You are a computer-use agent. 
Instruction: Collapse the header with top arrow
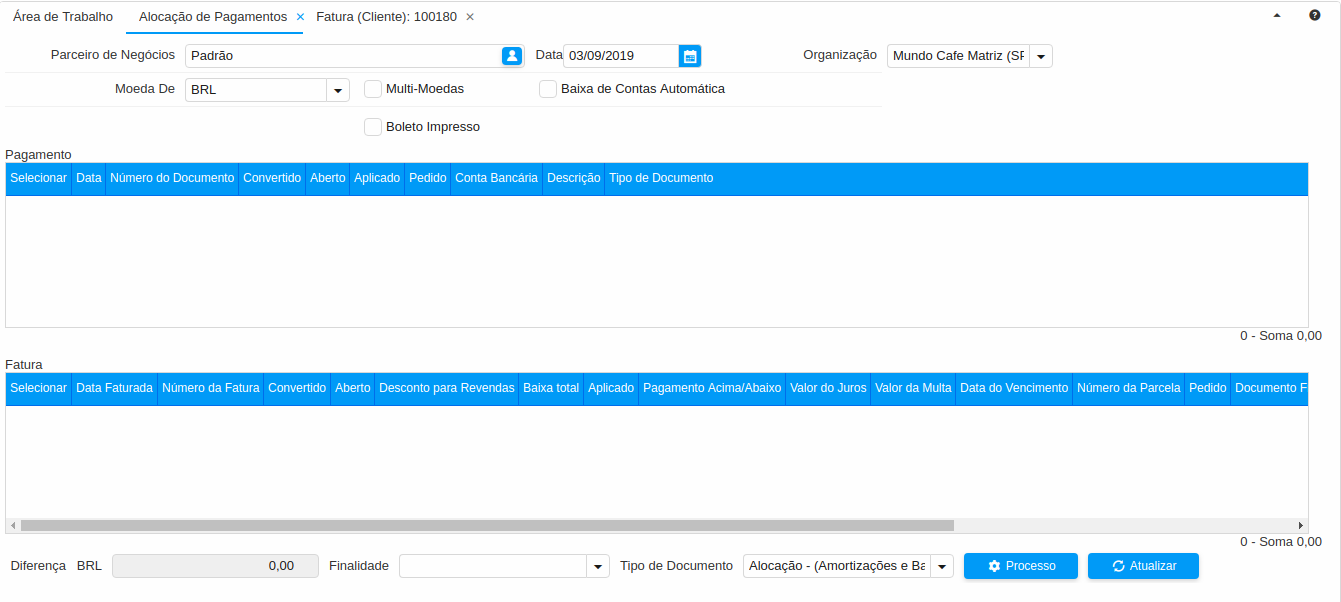tap(1277, 16)
